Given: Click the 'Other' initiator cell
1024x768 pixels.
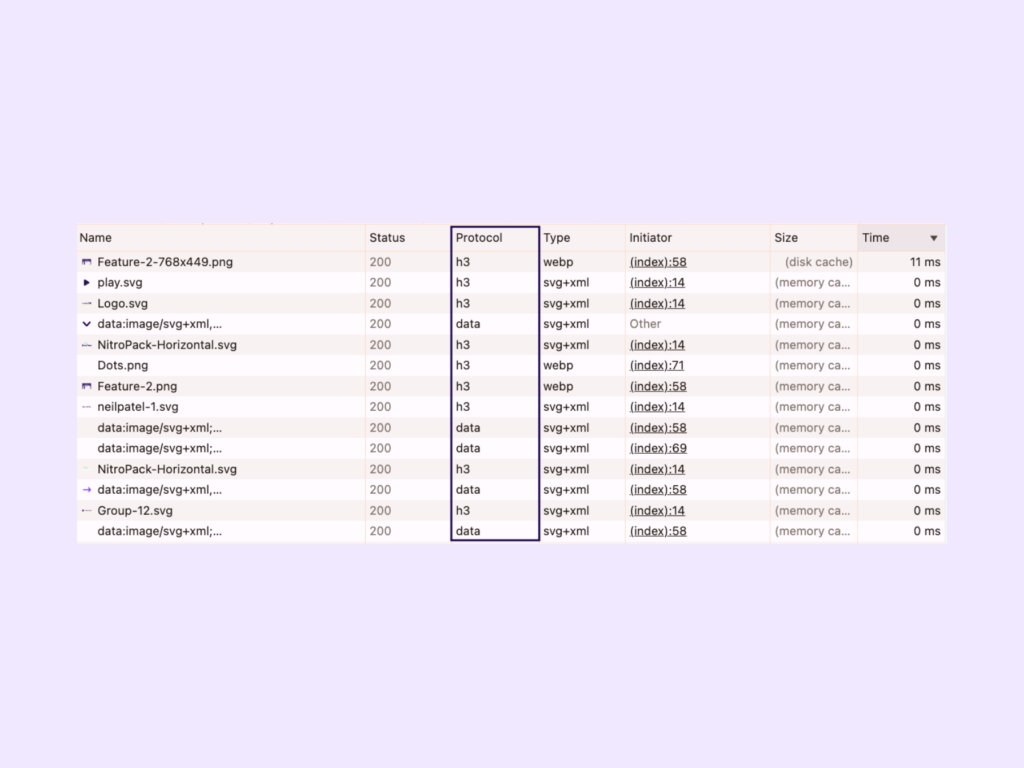Looking at the screenshot, I should (x=645, y=324).
